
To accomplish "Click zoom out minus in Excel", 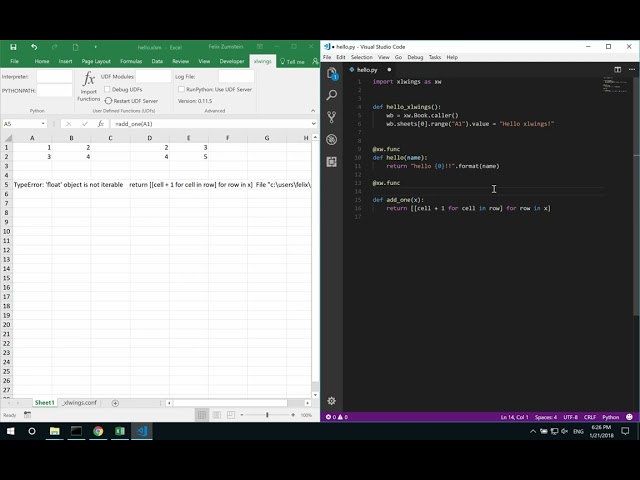I will point(242,415).
